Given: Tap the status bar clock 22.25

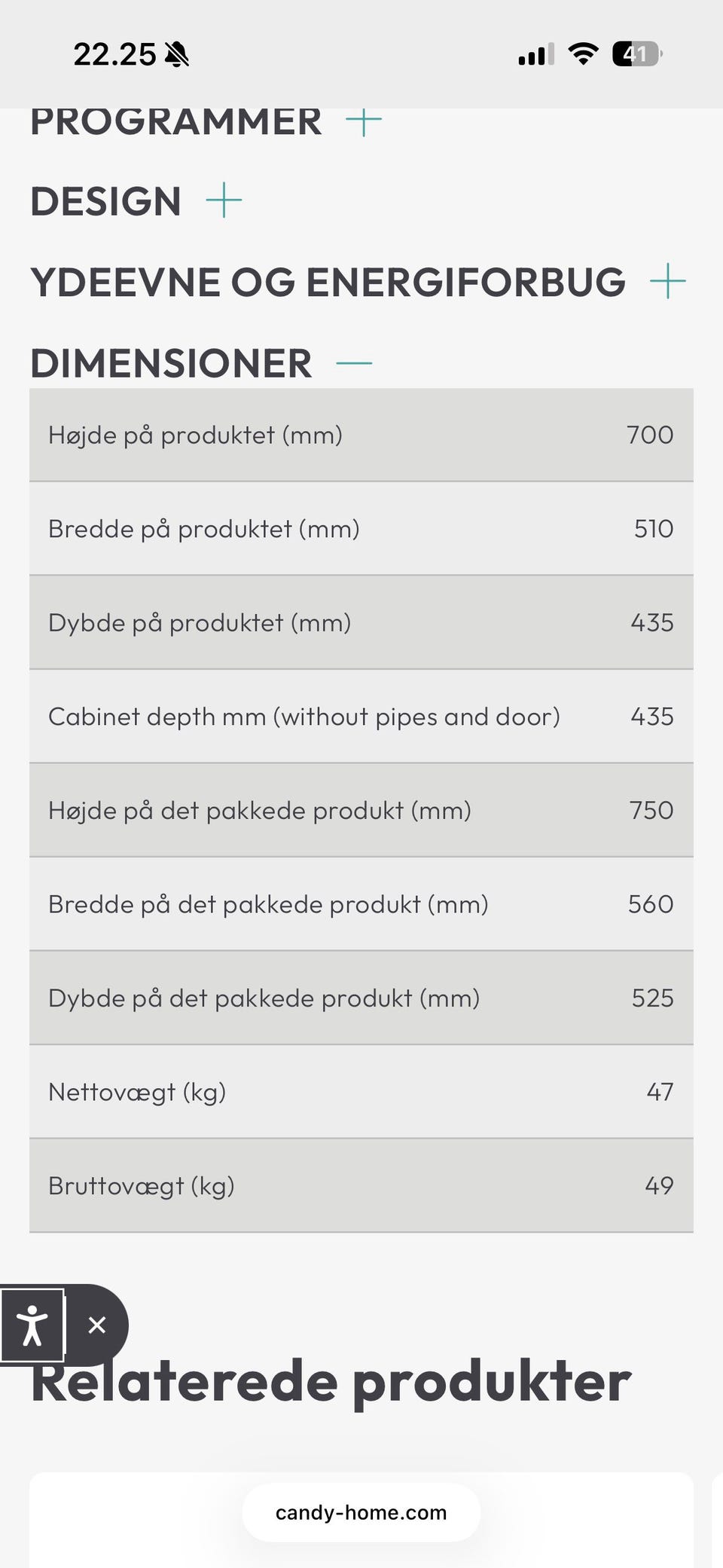Looking at the screenshot, I should click(114, 54).
